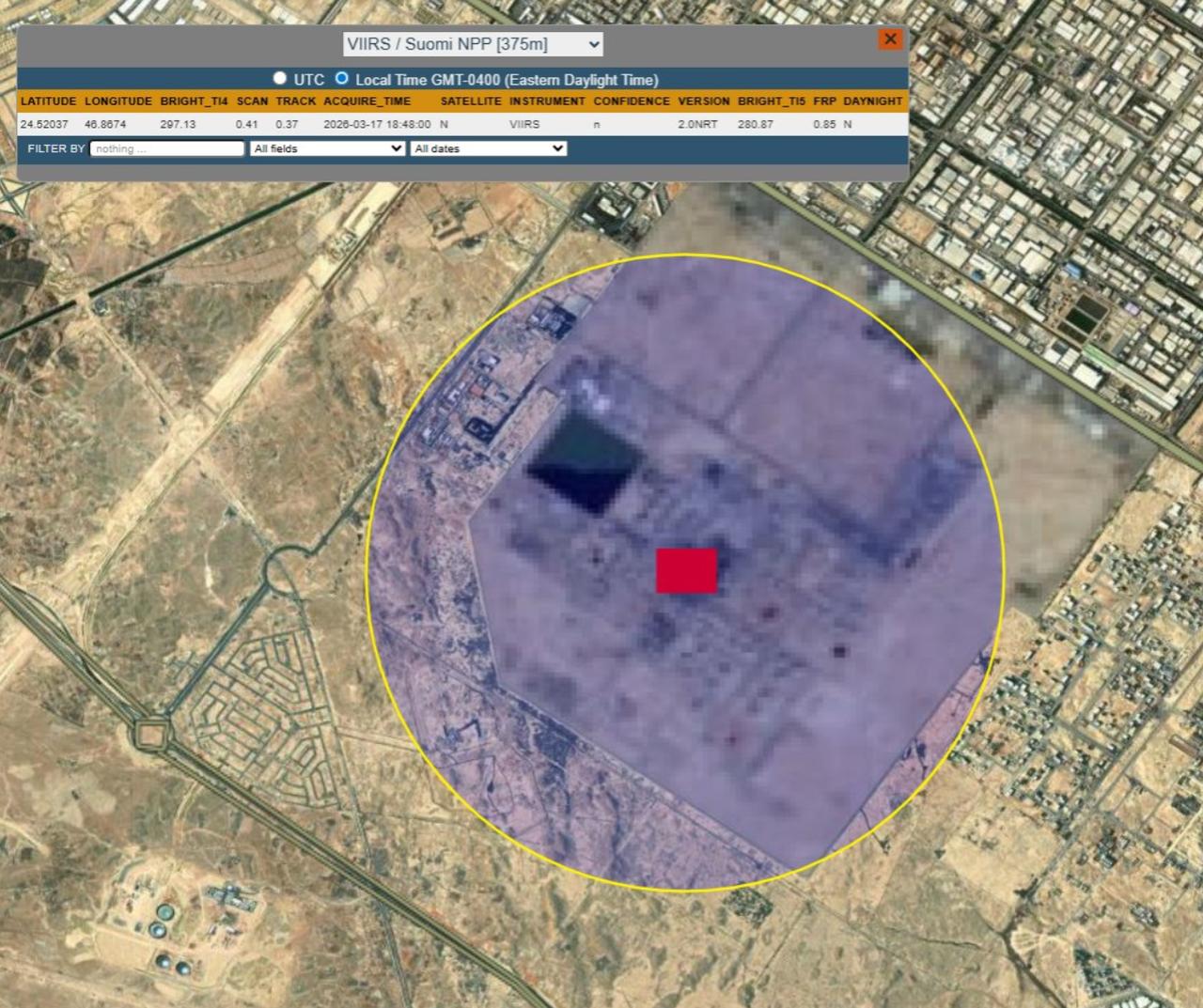The height and width of the screenshot is (1008, 1203).
Task: Select brightness value '297.13'
Action: 178,124
